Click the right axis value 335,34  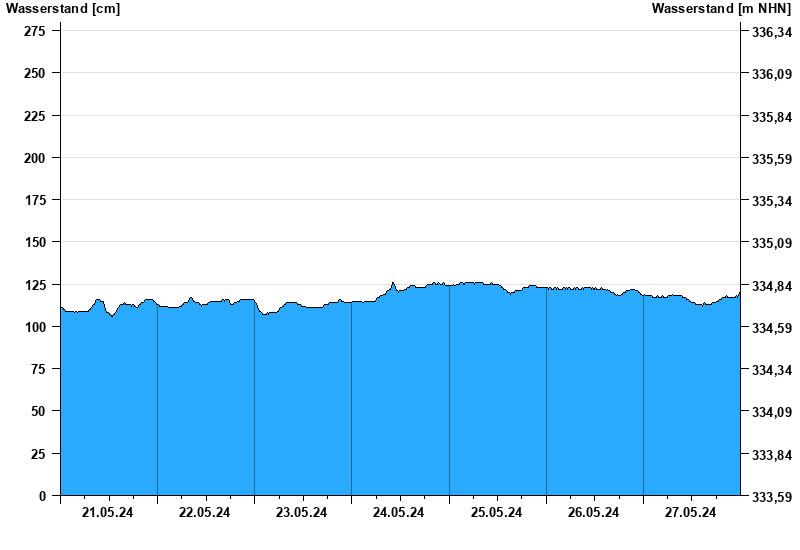[772, 201]
